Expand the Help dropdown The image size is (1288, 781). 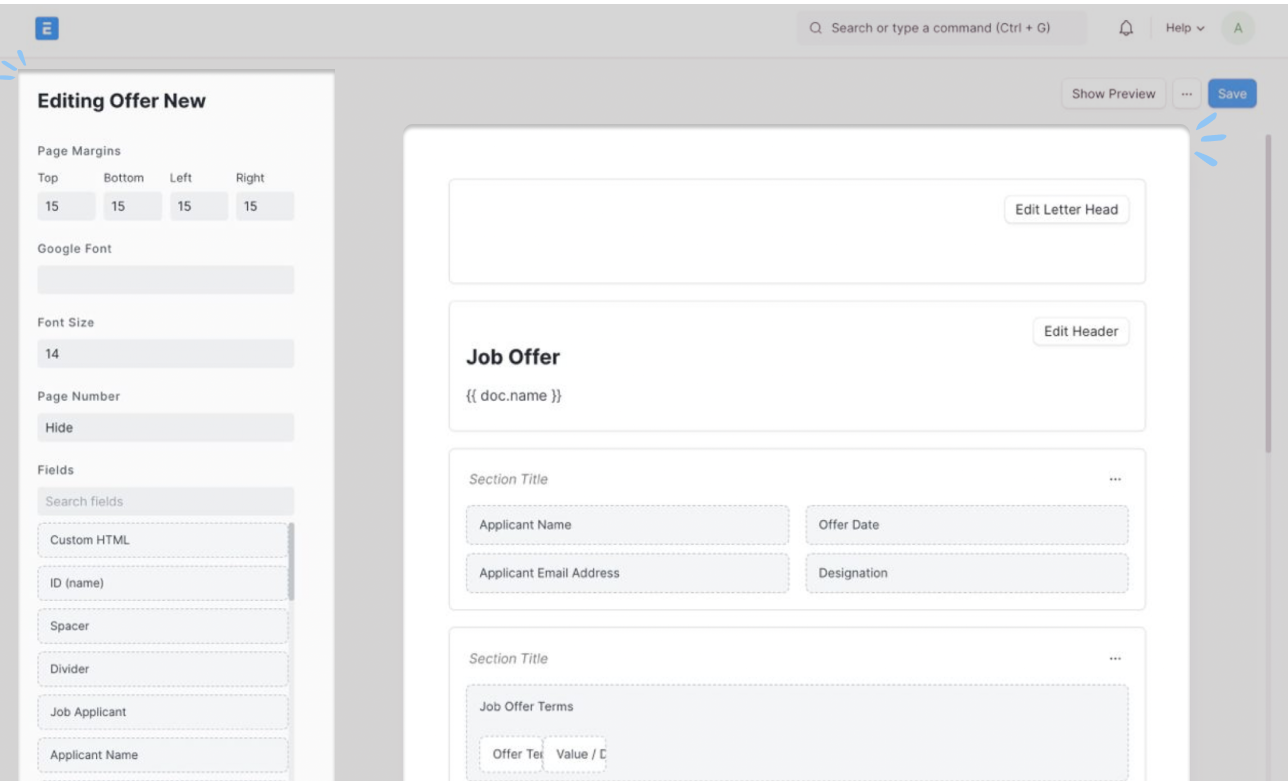(x=1179, y=28)
